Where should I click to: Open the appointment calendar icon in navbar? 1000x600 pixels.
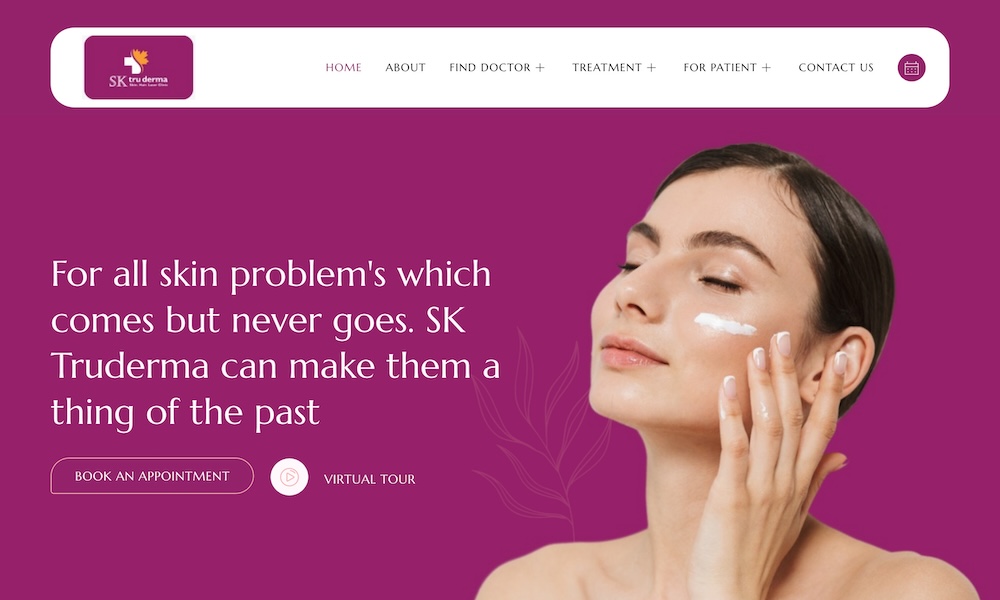point(911,68)
